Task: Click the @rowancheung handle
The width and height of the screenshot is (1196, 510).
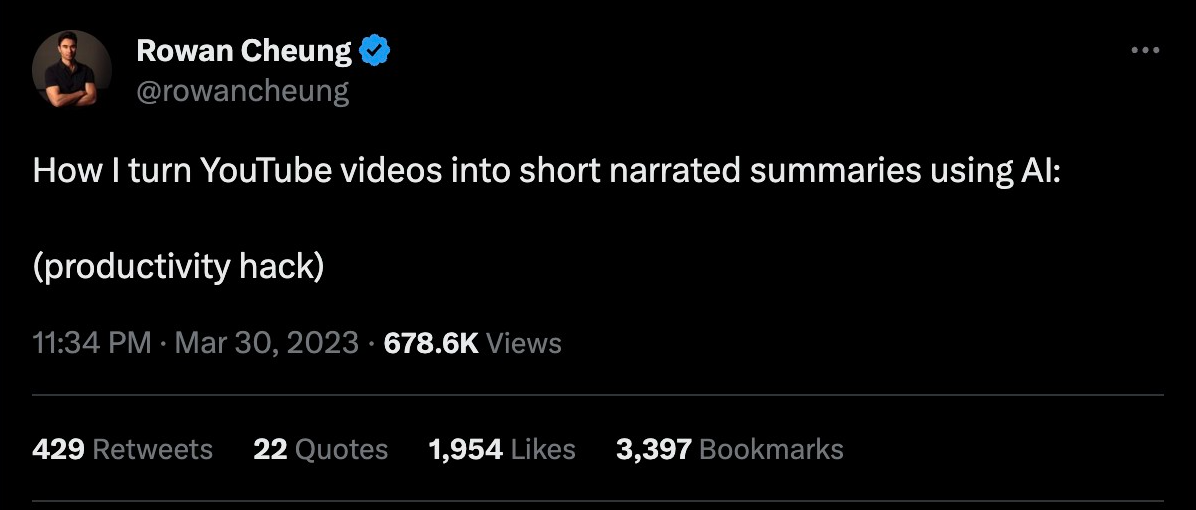Action: (x=243, y=91)
